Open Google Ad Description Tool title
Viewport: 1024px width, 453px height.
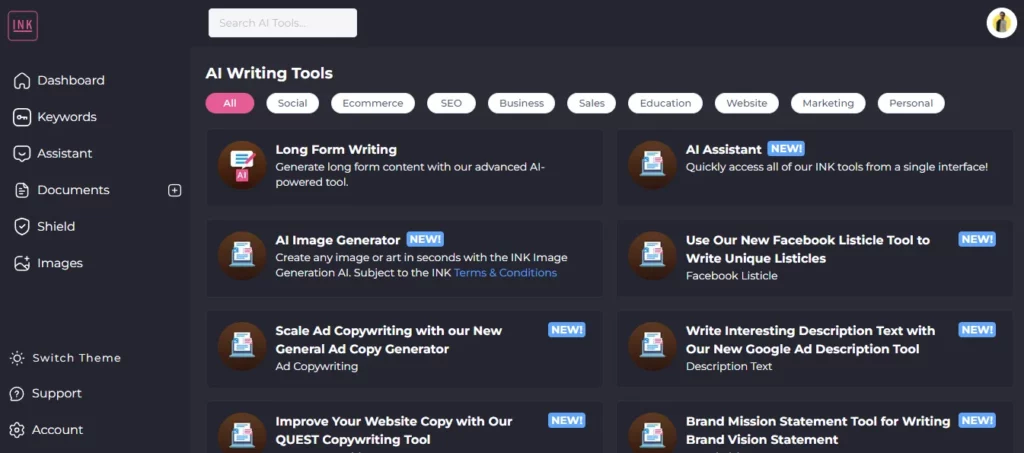pos(810,340)
